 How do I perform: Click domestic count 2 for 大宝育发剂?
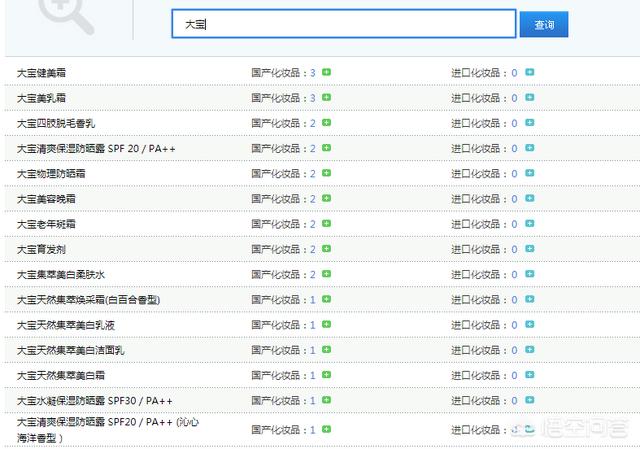tap(313, 249)
